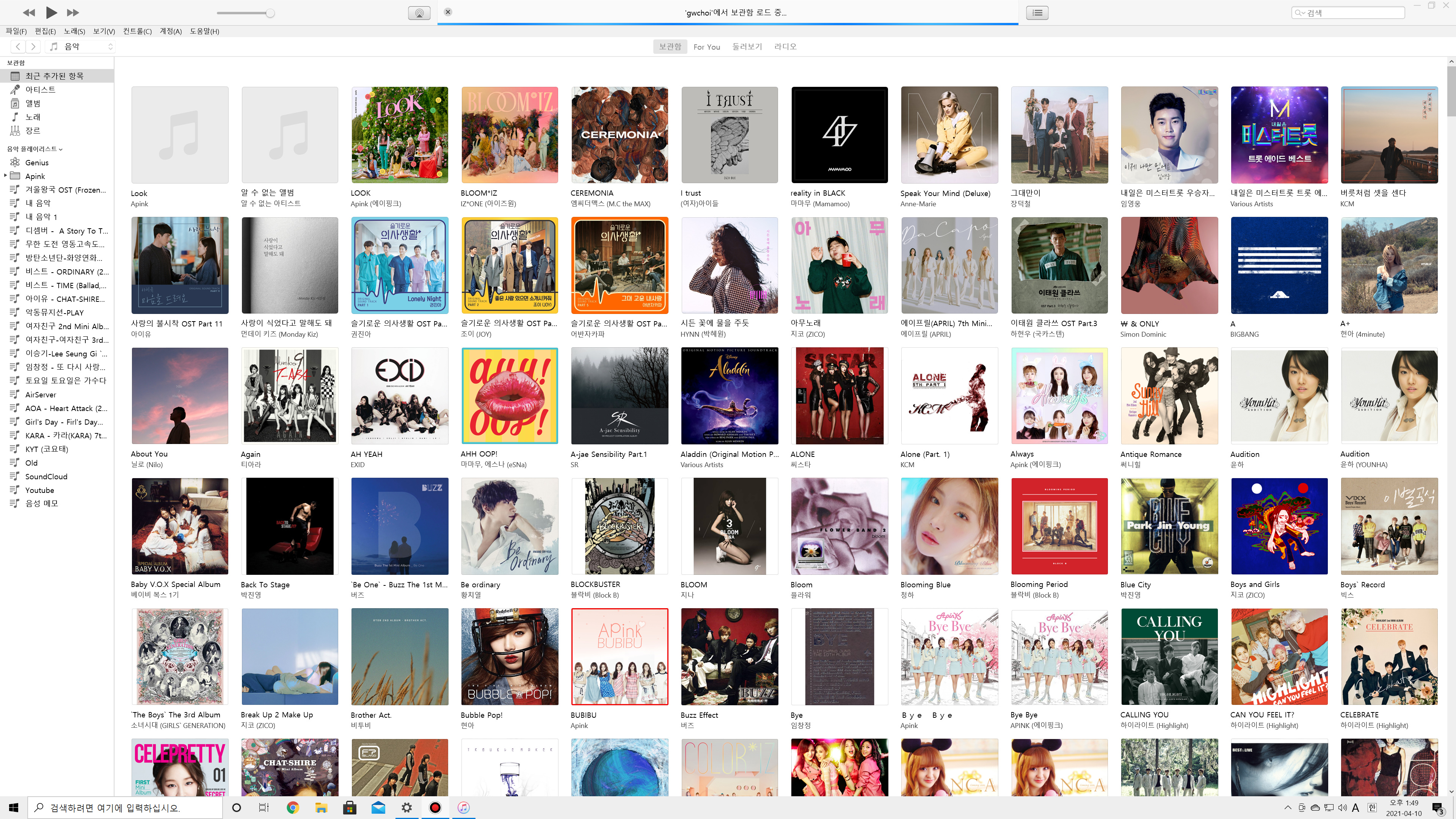Click the 라디오 tab link
Viewport: 1456px width, 819px height.
785,46
